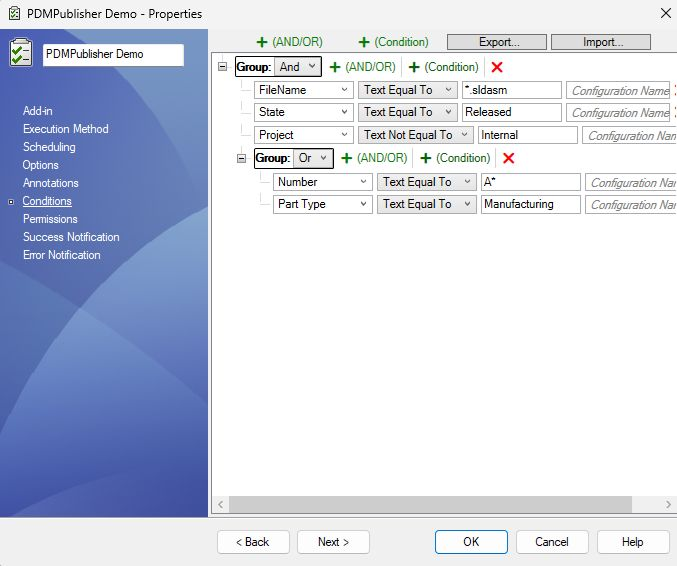Add AND/OR subgroup in the And group row
The height and width of the screenshot is (566, 677).
[x=363, y=67]
